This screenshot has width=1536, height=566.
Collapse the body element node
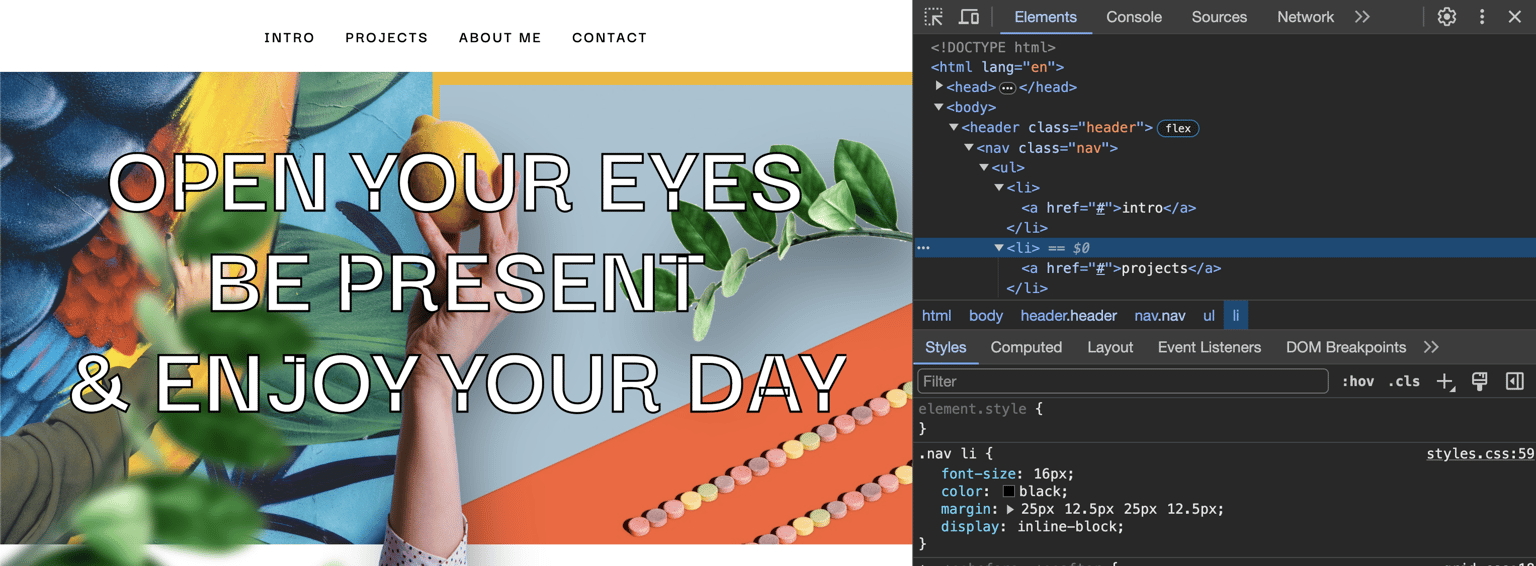[x=939, y=107]
